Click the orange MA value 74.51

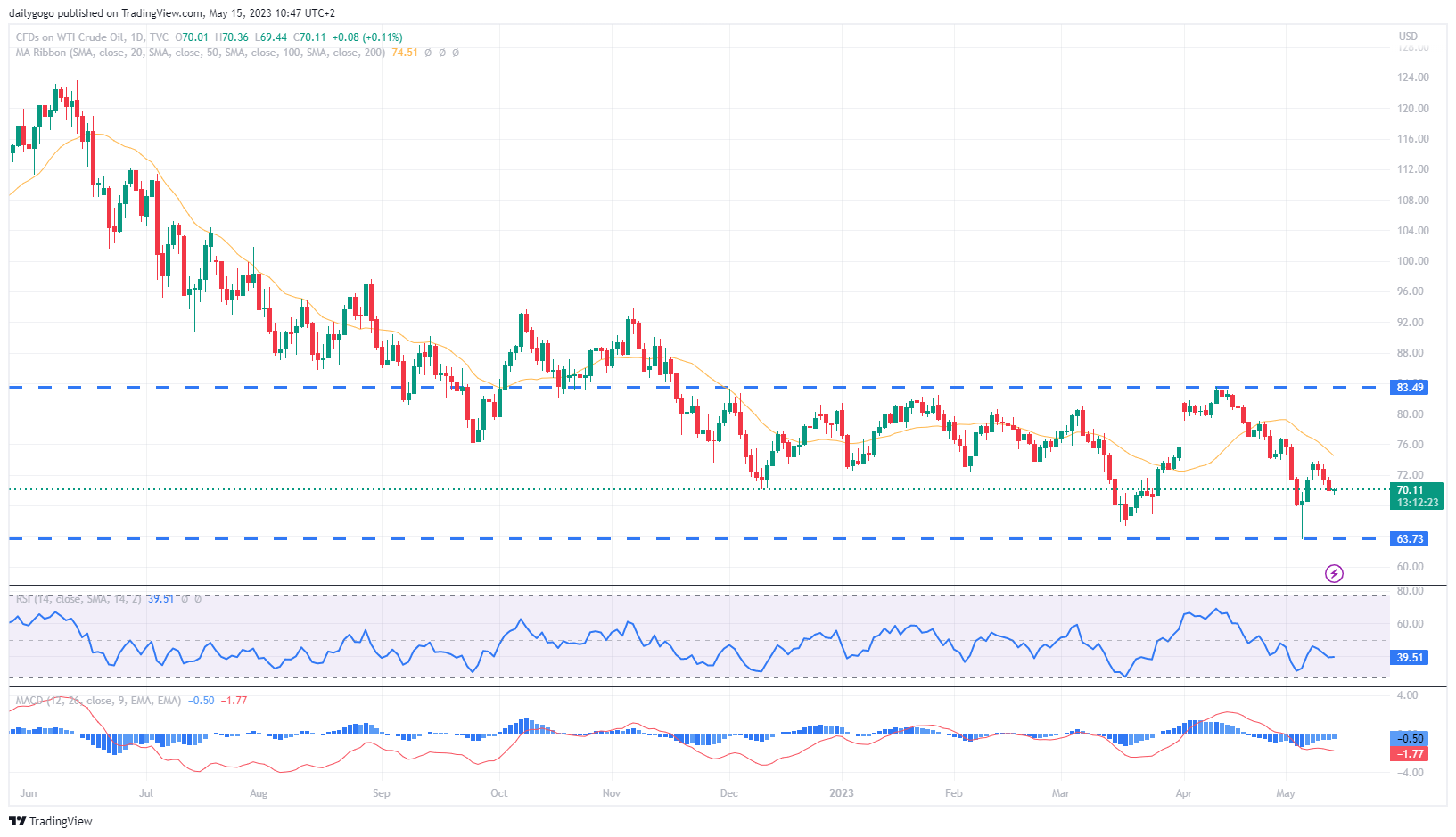[405, 53]
